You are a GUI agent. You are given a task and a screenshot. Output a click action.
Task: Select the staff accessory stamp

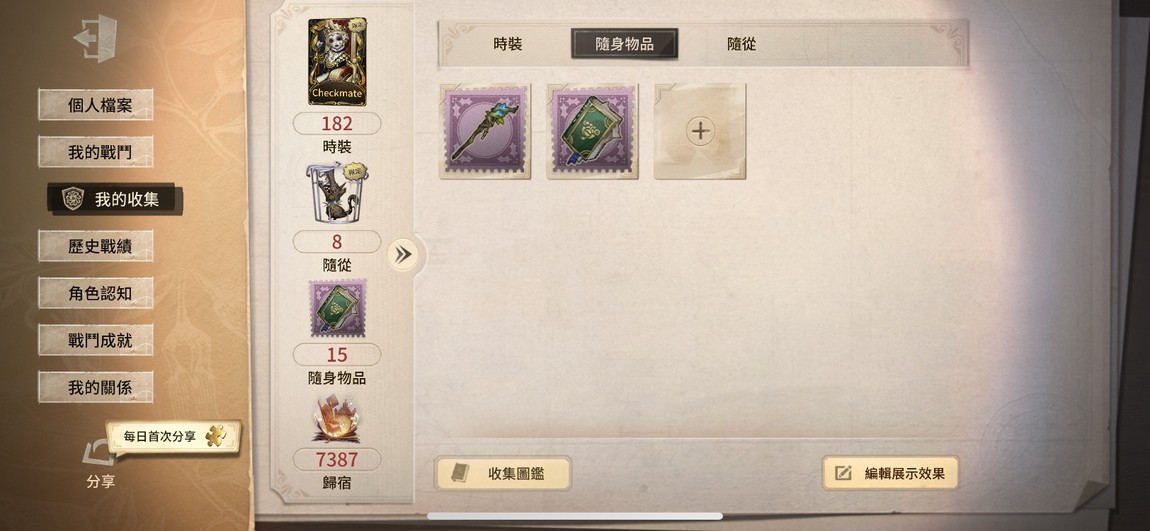485,131
